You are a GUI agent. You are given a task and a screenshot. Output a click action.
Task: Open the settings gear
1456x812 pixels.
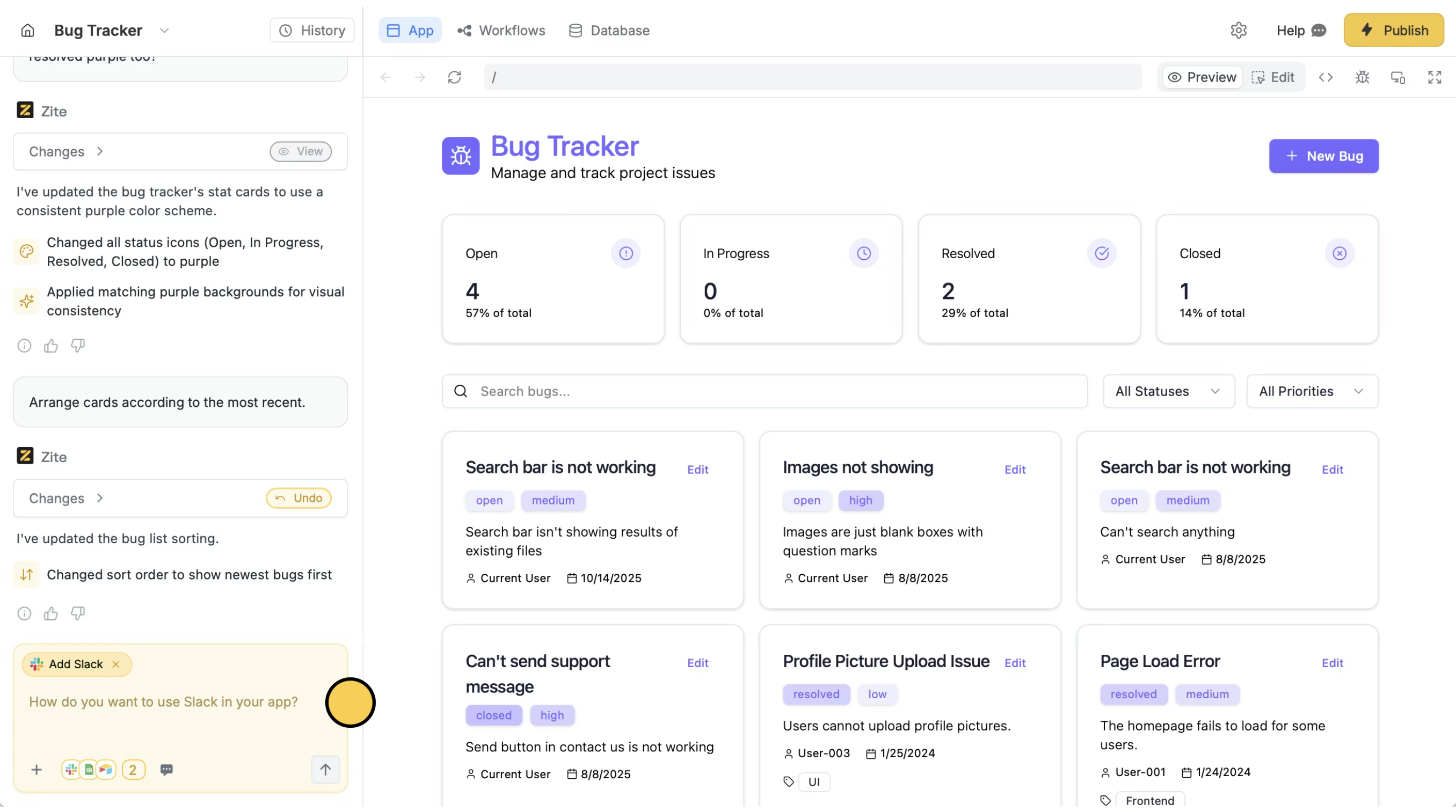[1239, 31]
